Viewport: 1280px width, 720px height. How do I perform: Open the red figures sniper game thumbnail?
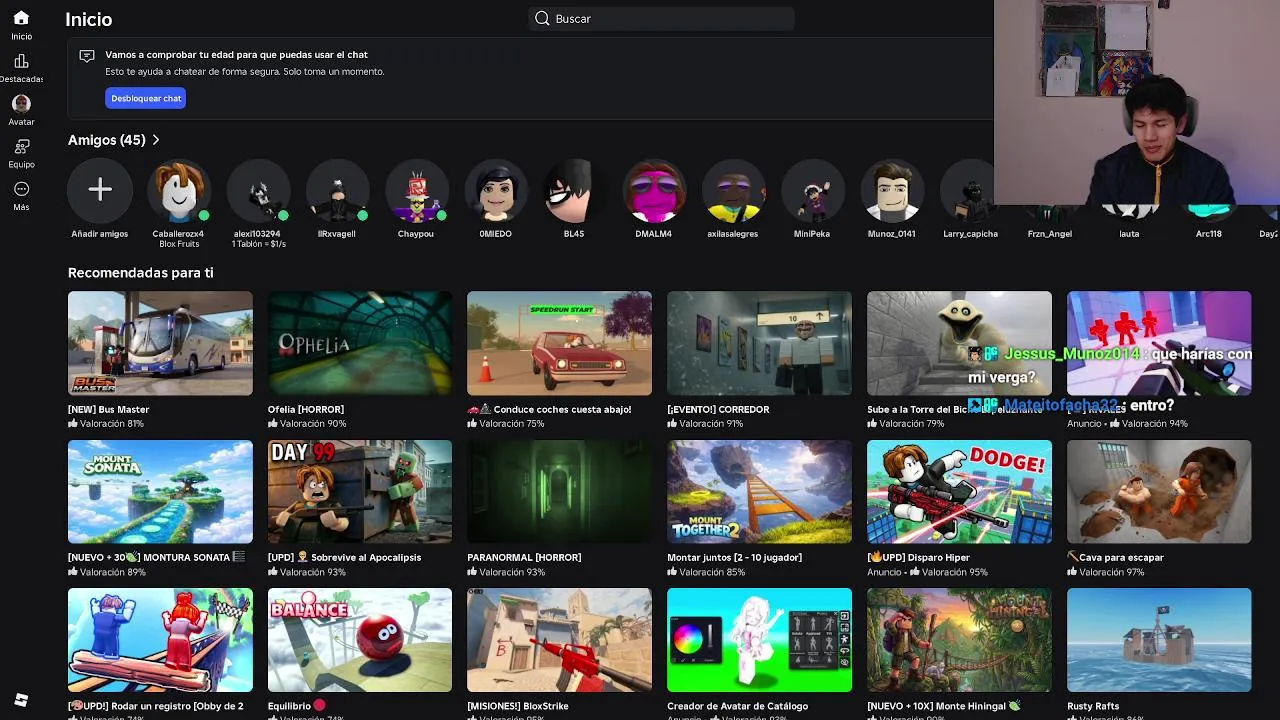1159,343
